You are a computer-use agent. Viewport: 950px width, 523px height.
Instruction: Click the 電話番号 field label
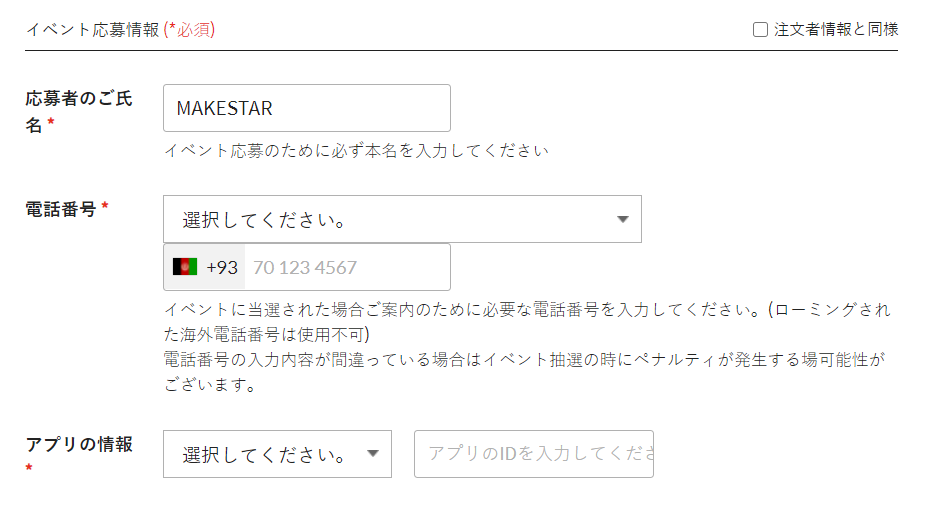(x=60, y=209)
